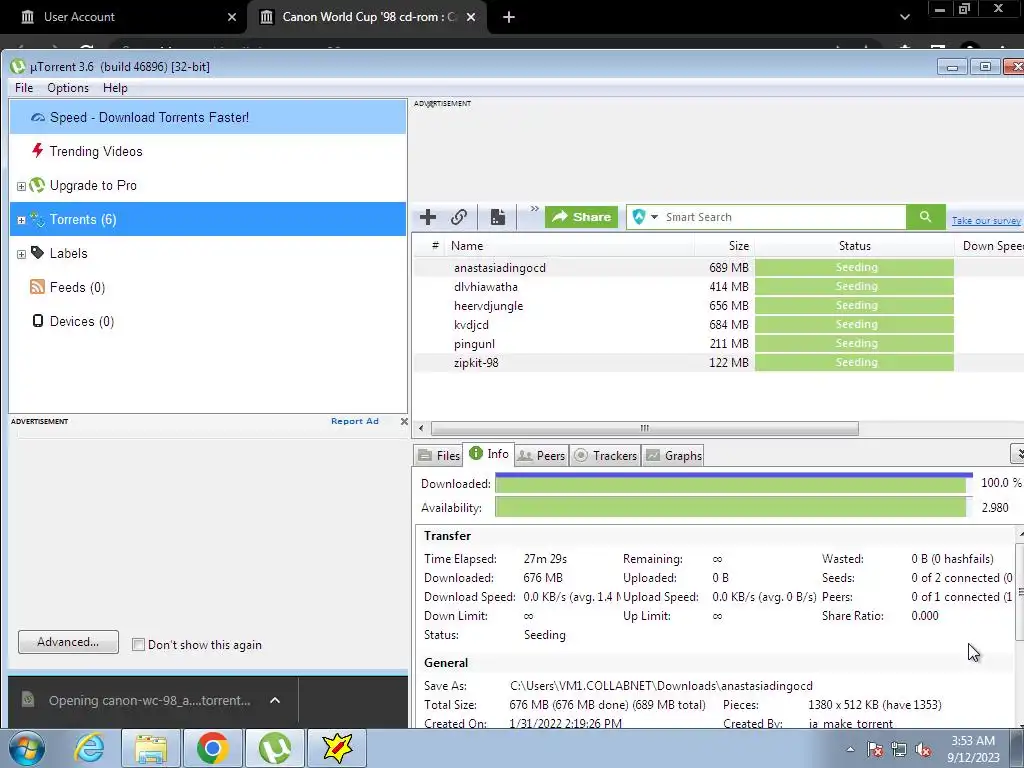1024x768 pixels.
Task: Open the Windows Start menu
Action: pos(27,748)
